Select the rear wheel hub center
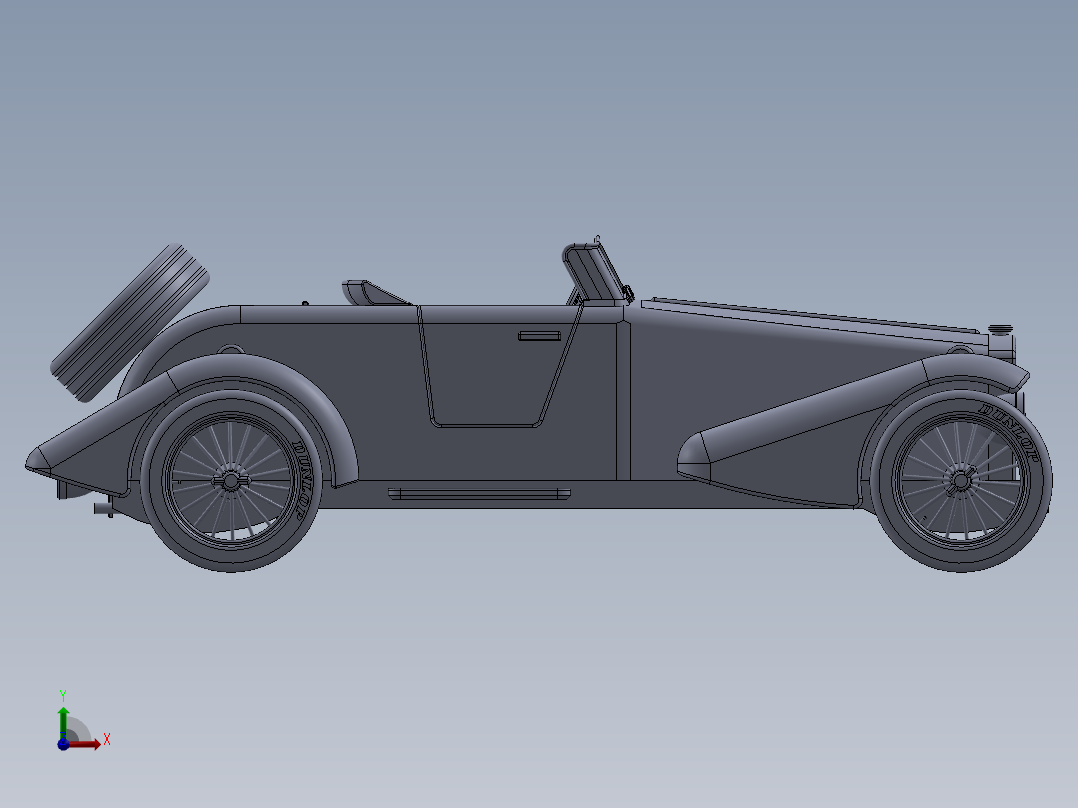Image resolution: width=1078 pixels, height=808 pixels. (x=230, y=481)
